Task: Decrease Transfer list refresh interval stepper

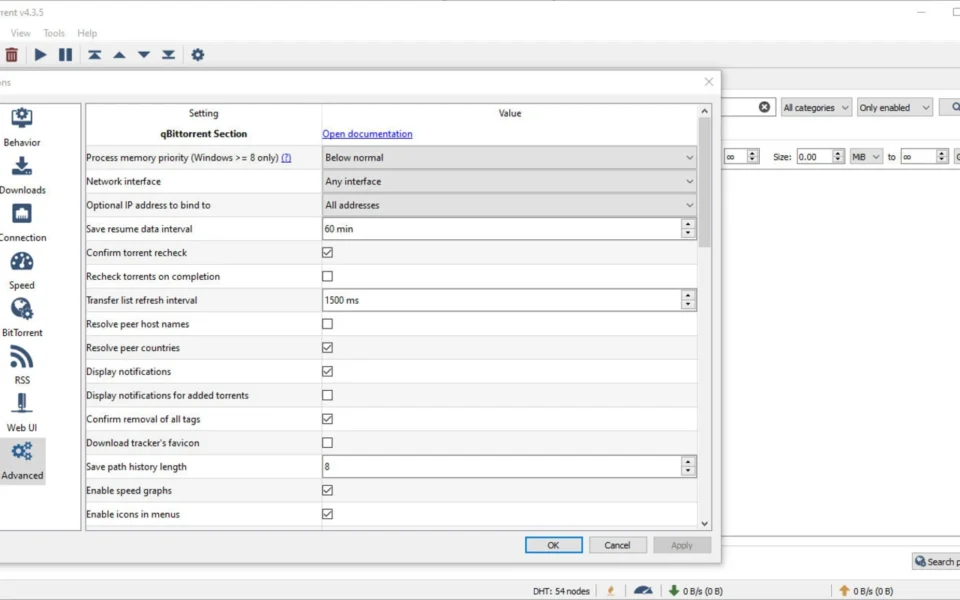Action: coord(688,305)
